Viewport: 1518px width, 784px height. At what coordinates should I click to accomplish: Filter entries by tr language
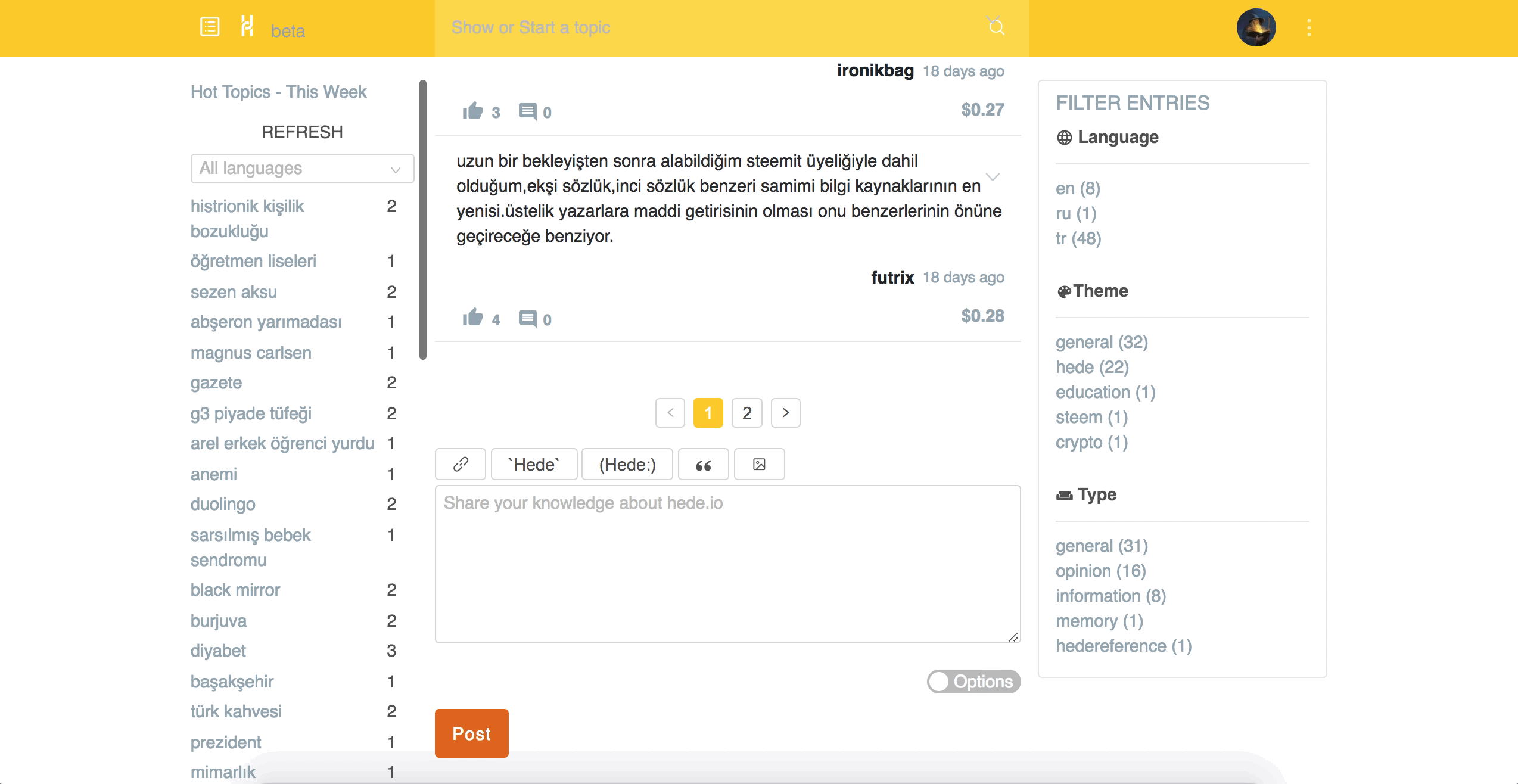[x=1078, y=239]
